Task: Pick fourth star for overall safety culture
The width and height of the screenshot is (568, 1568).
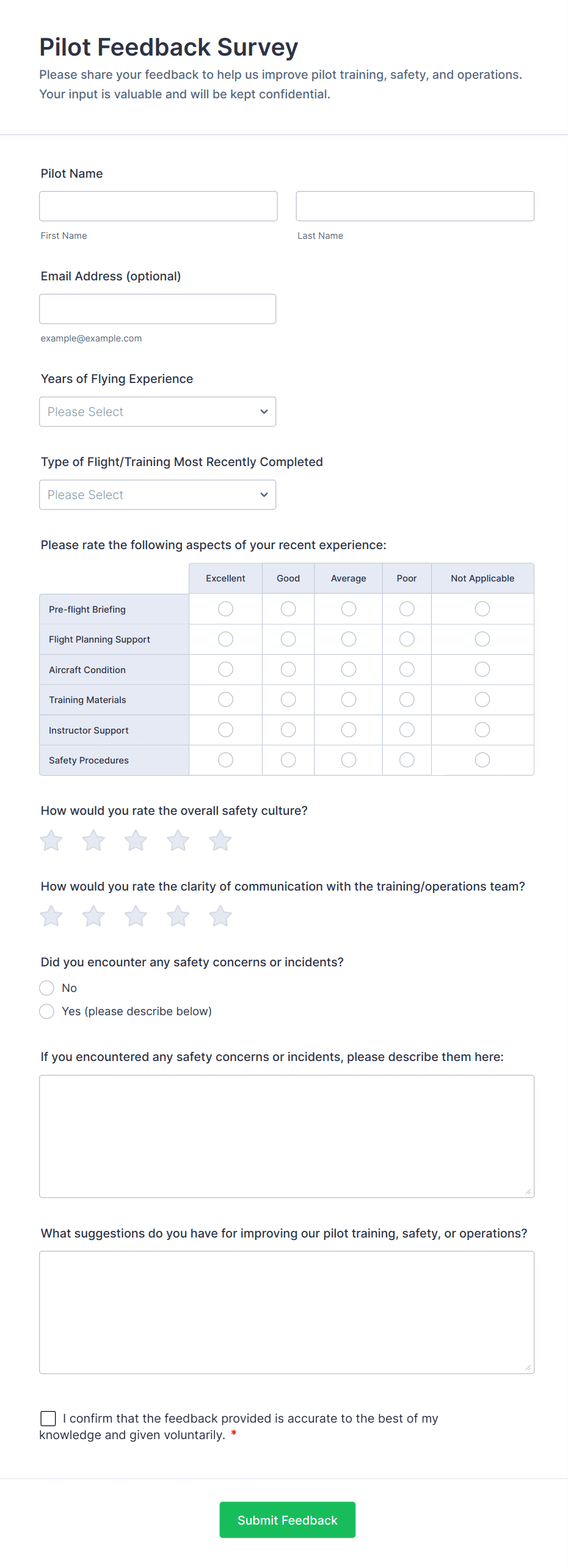Action: 178,841
